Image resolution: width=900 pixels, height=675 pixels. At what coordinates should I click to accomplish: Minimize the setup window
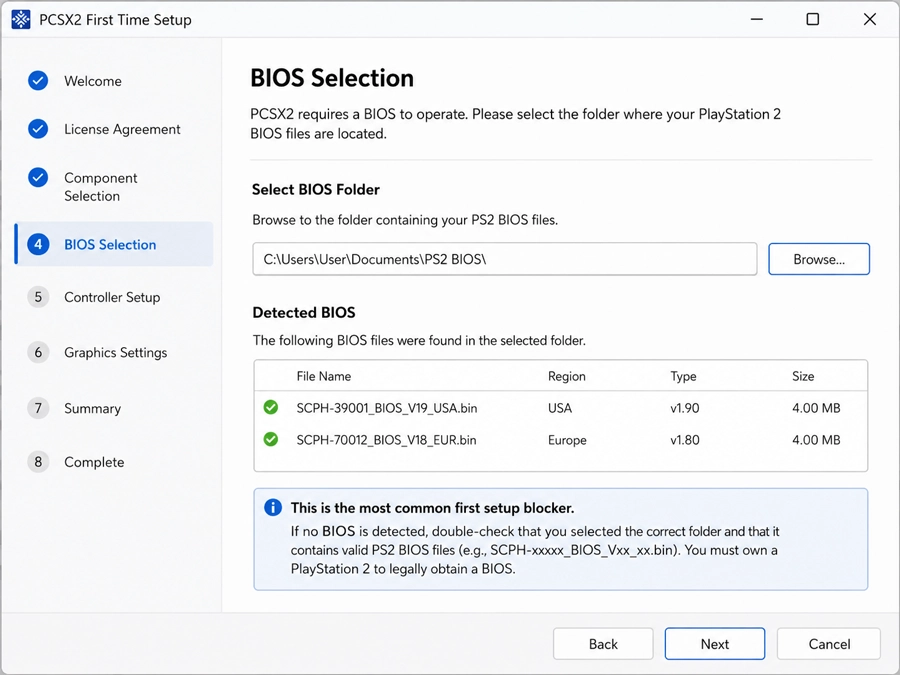[757, 20]
